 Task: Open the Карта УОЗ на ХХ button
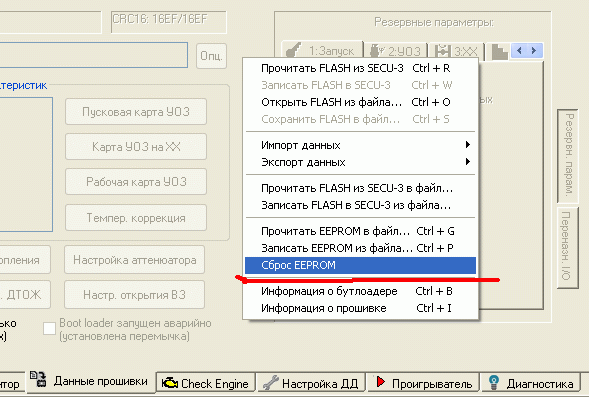tap(136, 146)
